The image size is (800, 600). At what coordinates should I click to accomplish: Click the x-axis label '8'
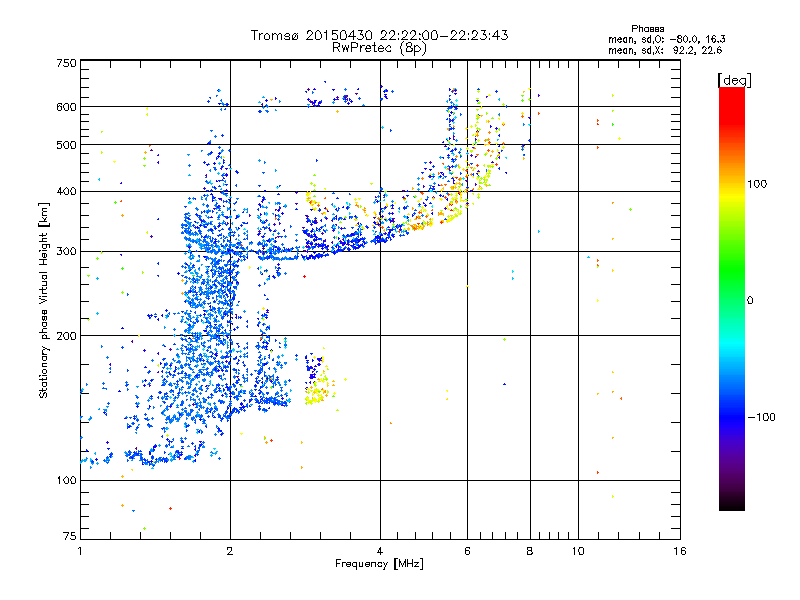point(530,551)
